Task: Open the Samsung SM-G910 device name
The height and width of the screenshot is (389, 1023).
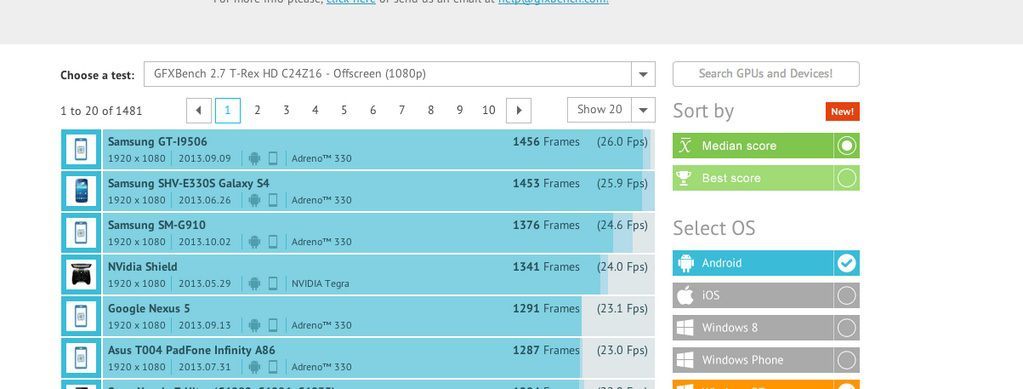Action: (x=157, y=225)
